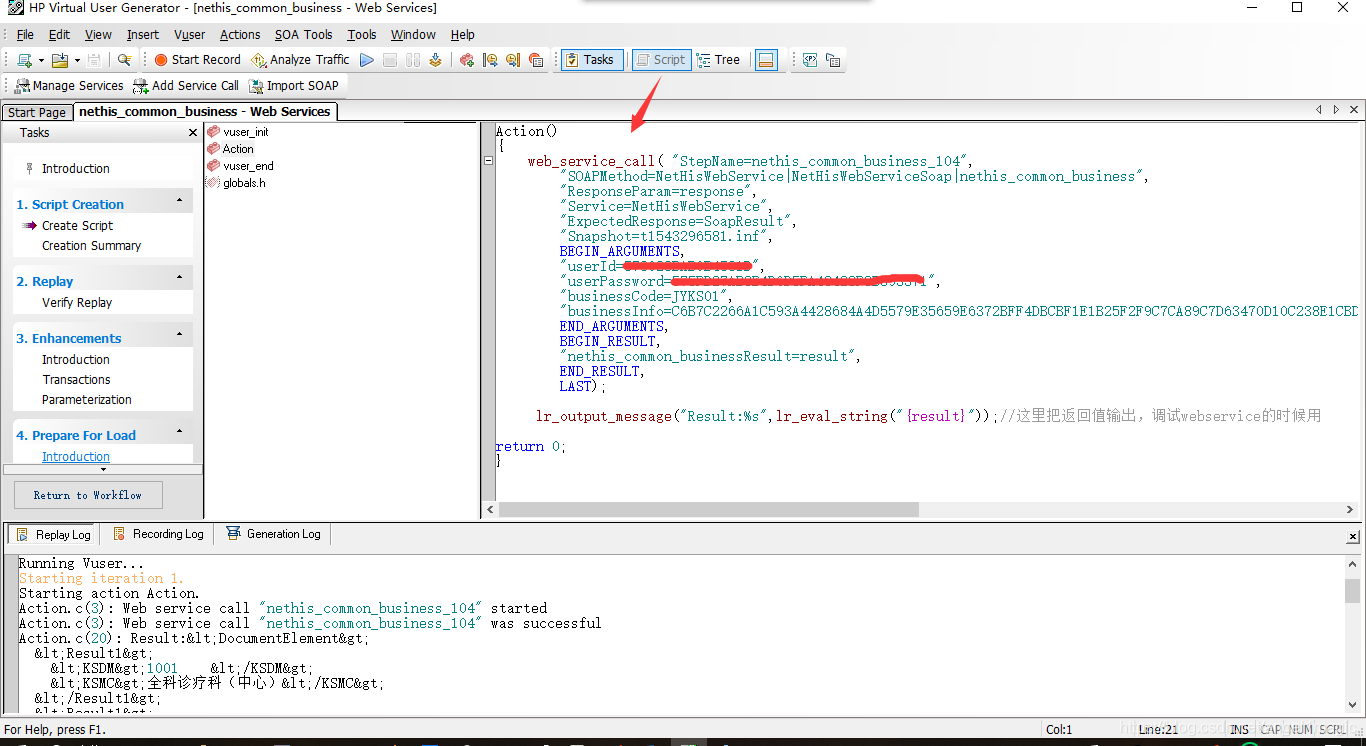Expand the Open Script dropdown arrow
1366x746 pixels.
pyautogui.click(x=77, y=60)
